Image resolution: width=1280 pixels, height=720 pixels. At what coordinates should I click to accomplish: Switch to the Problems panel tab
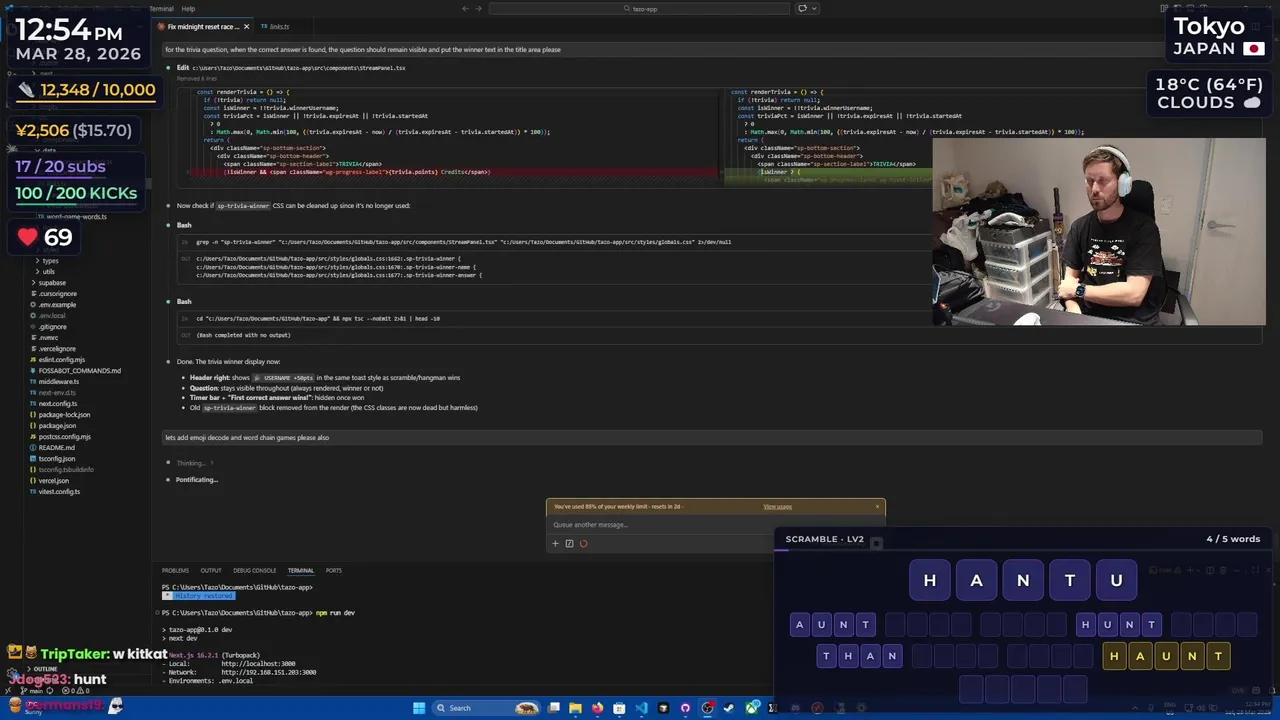[x=175, y=571]
